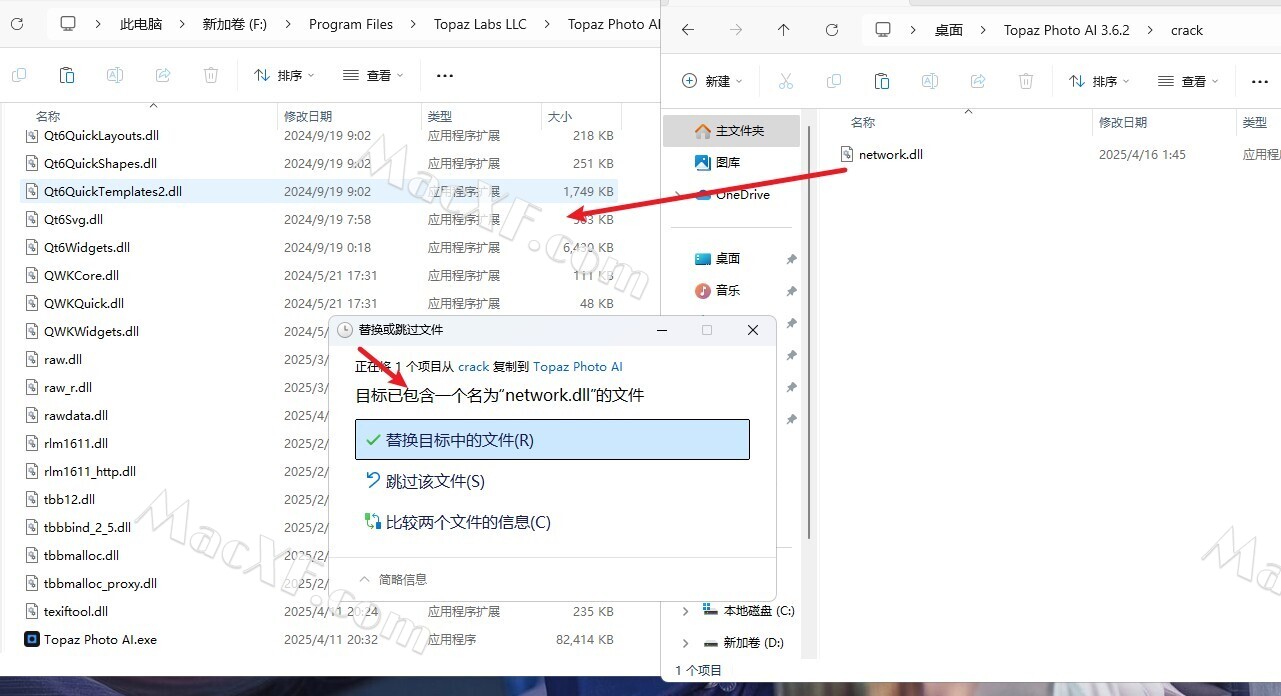Click the computer icon in crack address bar
Screen dimensions: 1281x696
(x=883, y=30)
